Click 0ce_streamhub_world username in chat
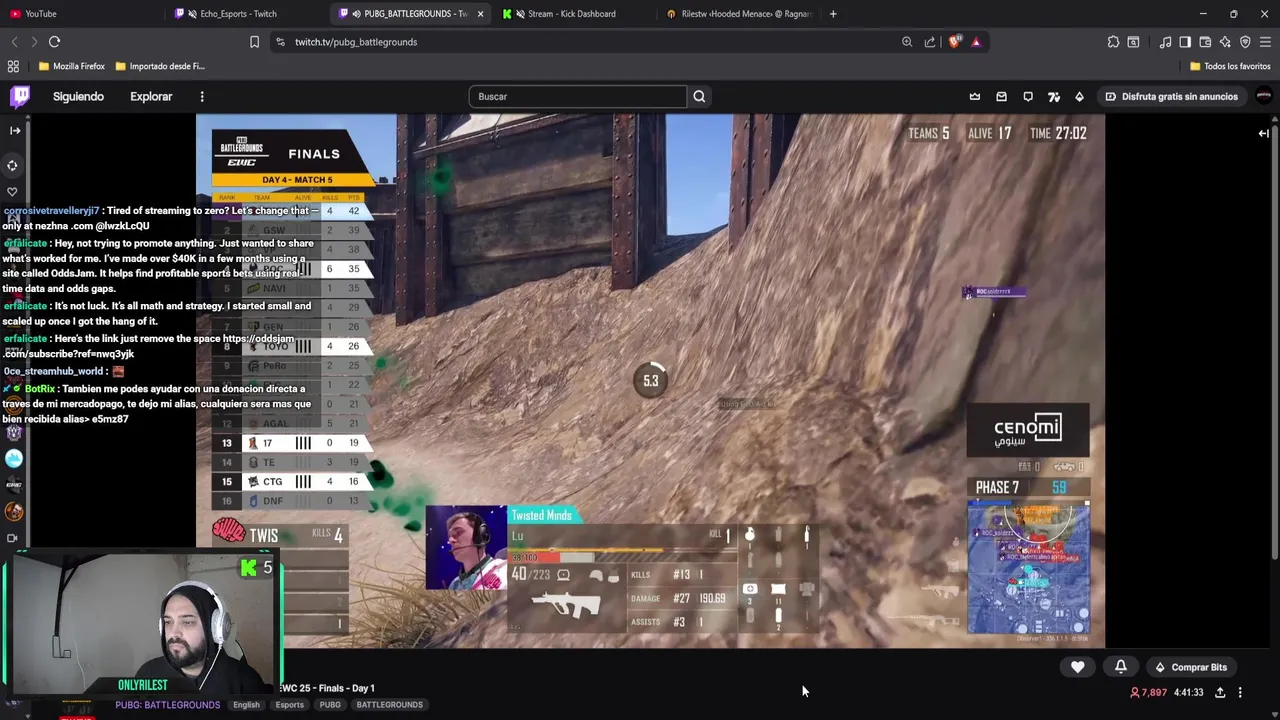 coord(53,371)
